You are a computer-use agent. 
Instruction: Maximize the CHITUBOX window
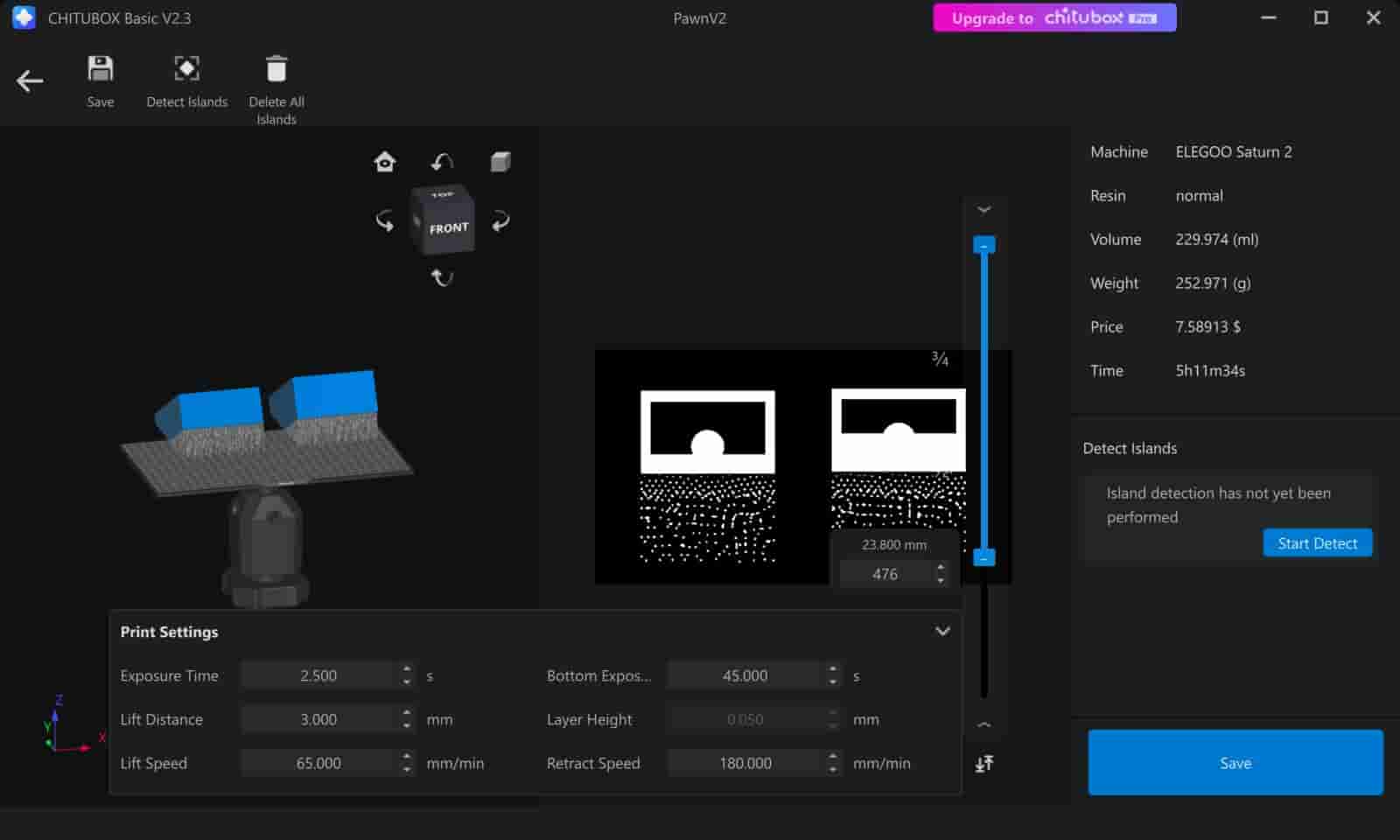1321,17
